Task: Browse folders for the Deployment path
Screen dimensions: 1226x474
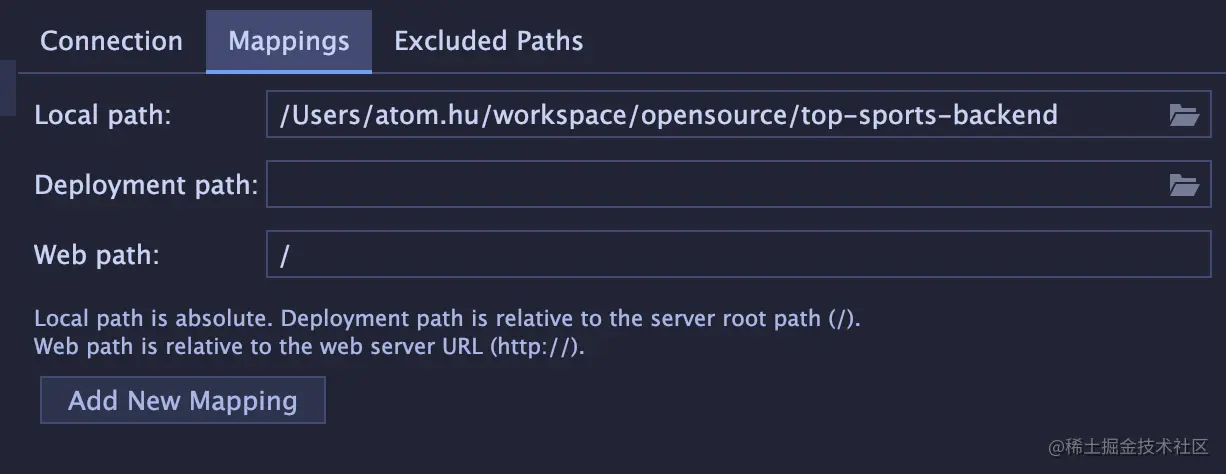Action: (1184, 184)
